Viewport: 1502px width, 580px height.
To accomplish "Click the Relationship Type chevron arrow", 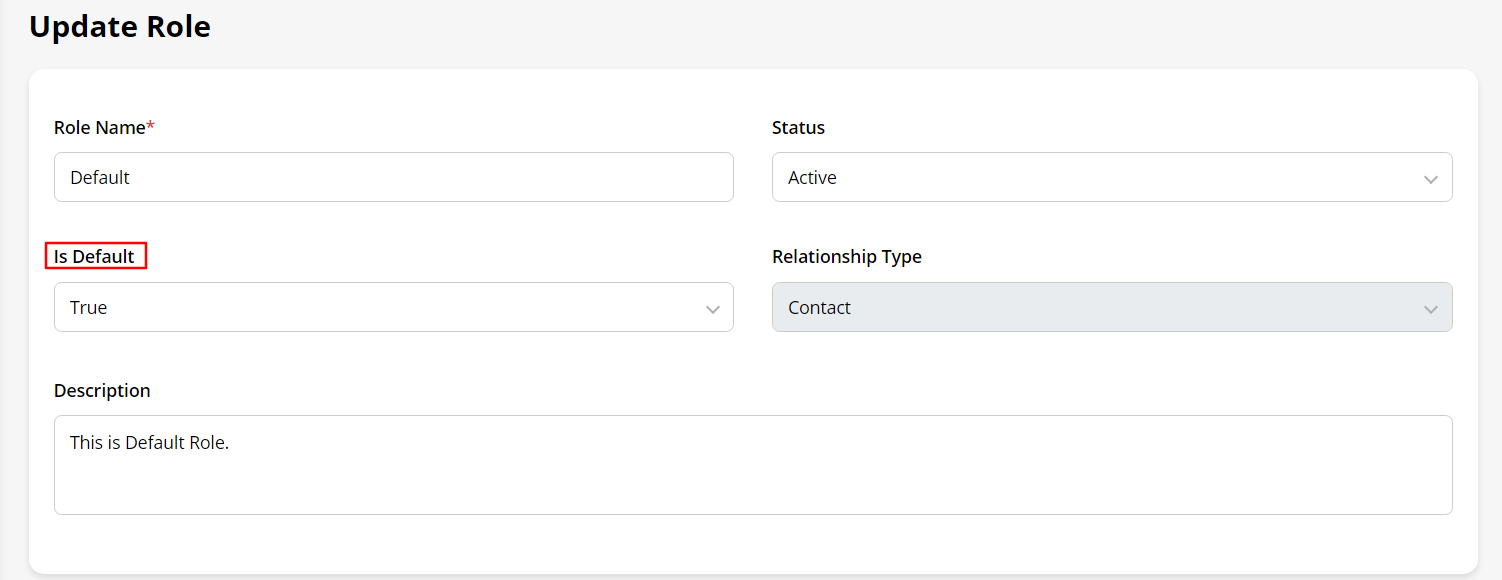I will pyautogui.click(x=1430, y=310).
